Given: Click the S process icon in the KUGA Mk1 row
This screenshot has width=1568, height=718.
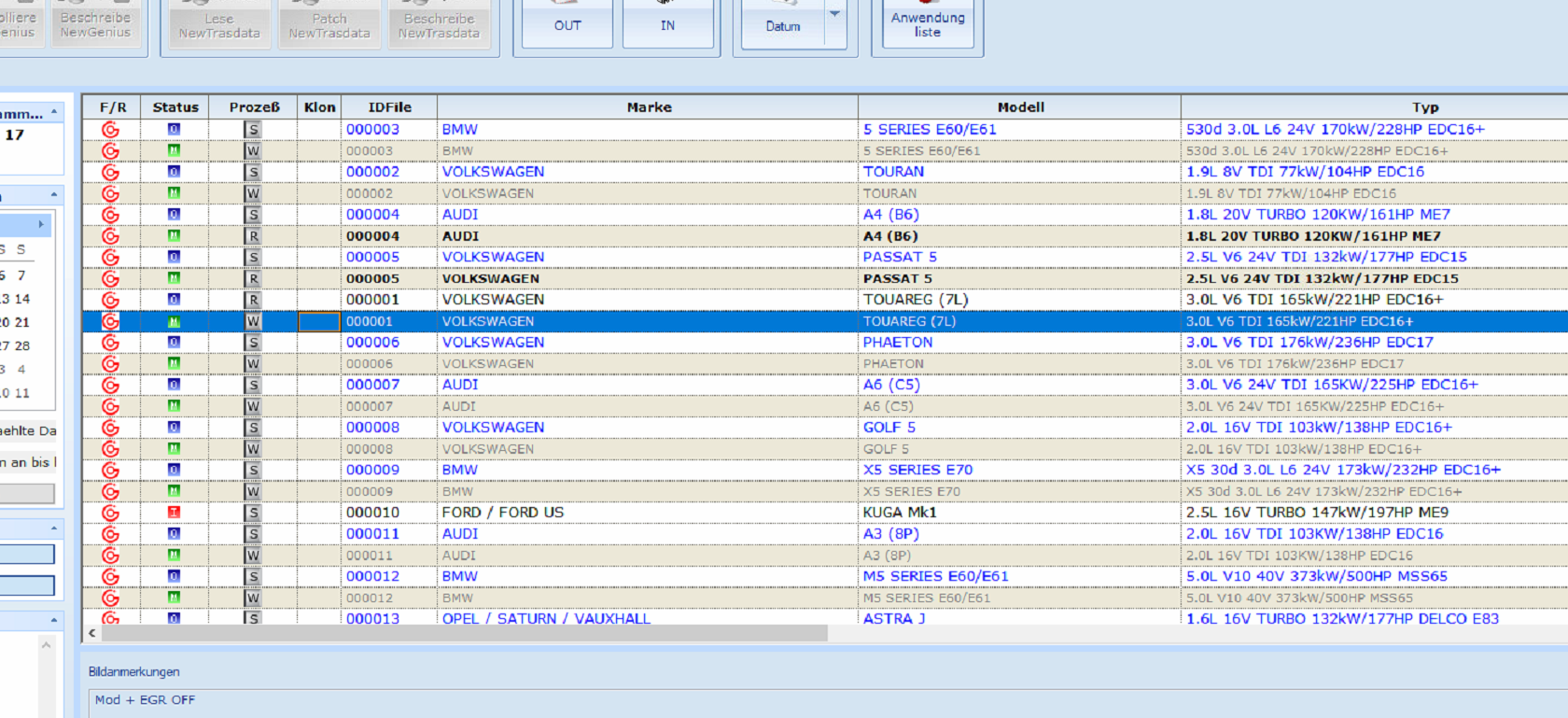Looking at the screenshot, I should [x=253, y=513].
